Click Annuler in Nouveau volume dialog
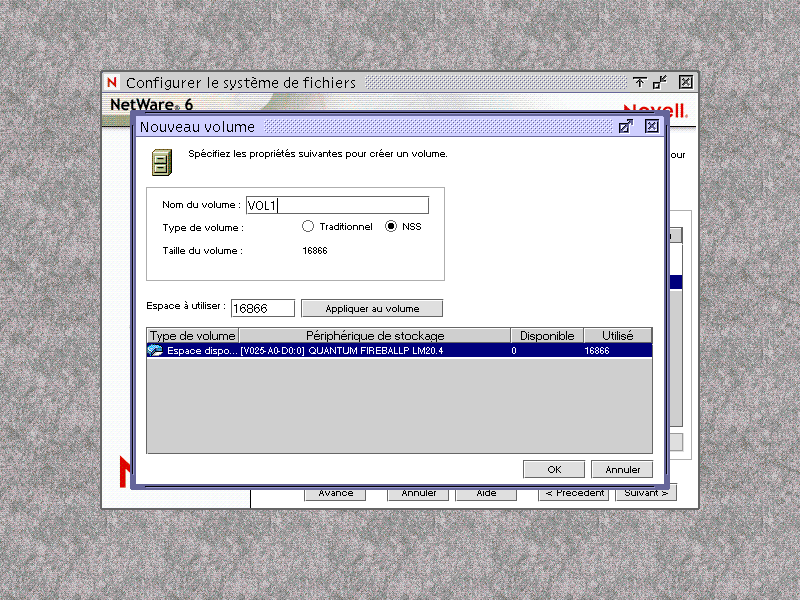The width and height of the screenshot is (800, 600). (622, 469)
